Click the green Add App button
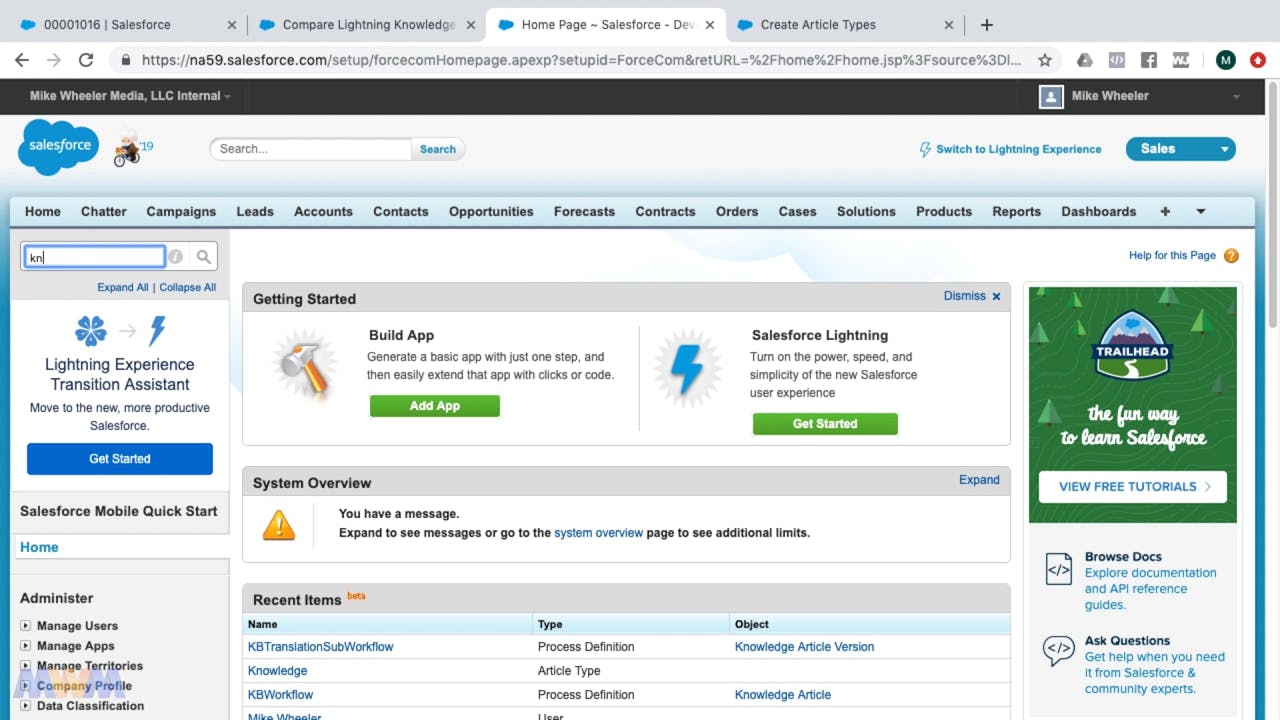The height and width of the screenshot is (720, 1280). (x=435, y=406)
